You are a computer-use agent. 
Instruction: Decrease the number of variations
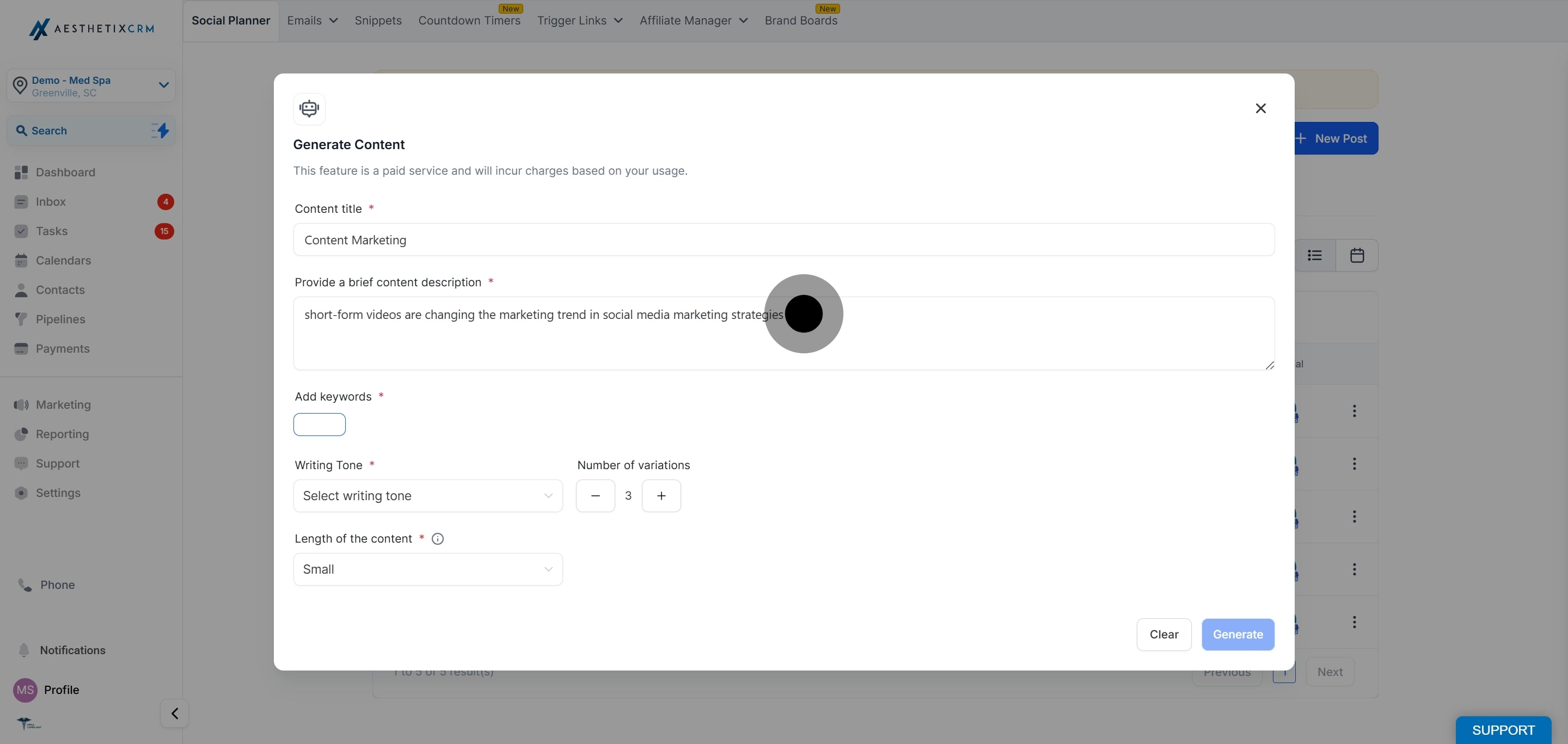pyautogui.click(x=595, y=496)
